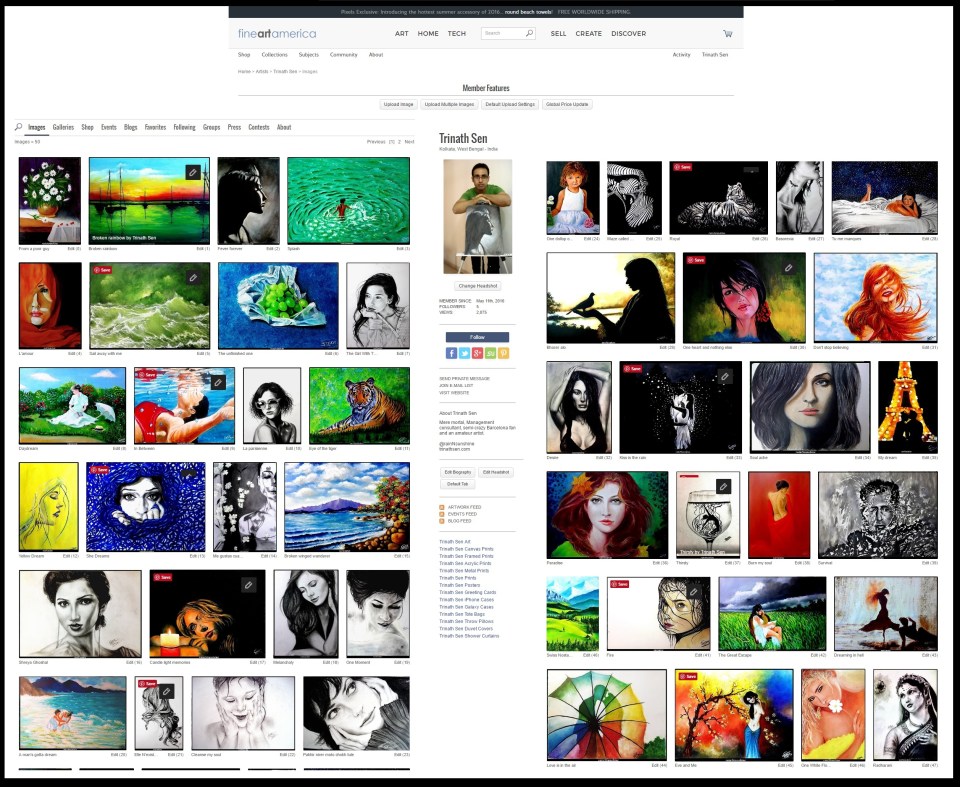Click the Upload Image button
Image resolution: width=960 pixels, height=787 pixels.
coord(398,104)
